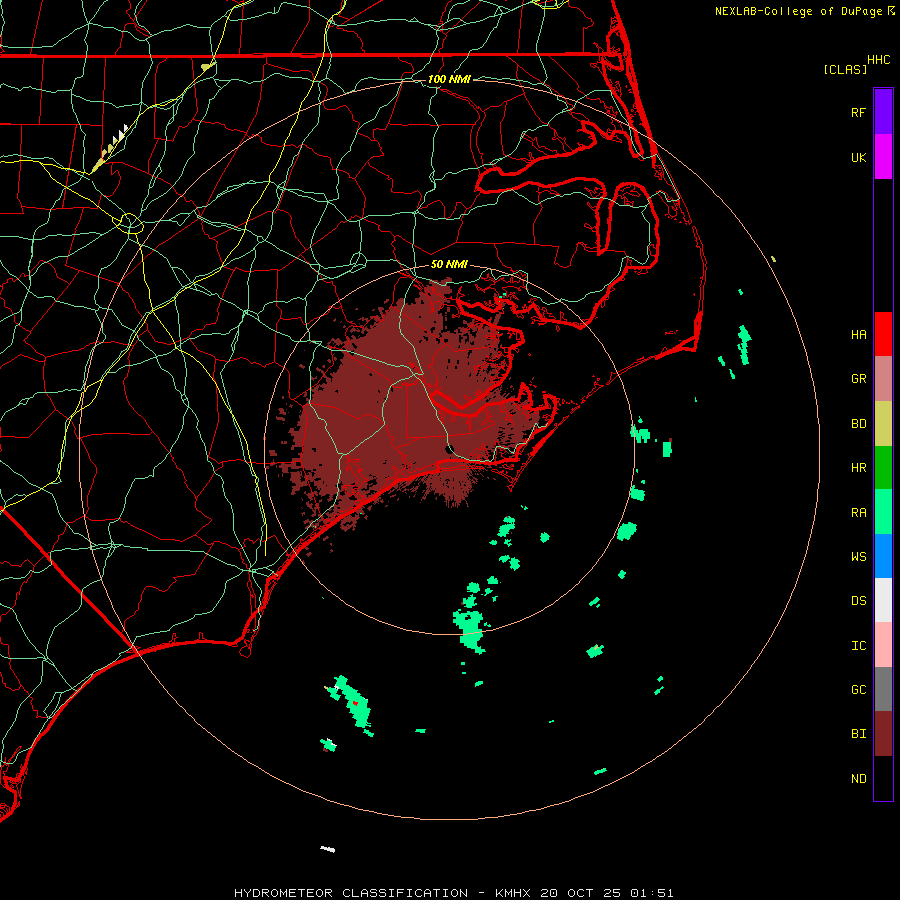The width and height of the screenshot is (900, 900).
Task: Pick the dark green HR legend swatch
Action: pos(883,468)
